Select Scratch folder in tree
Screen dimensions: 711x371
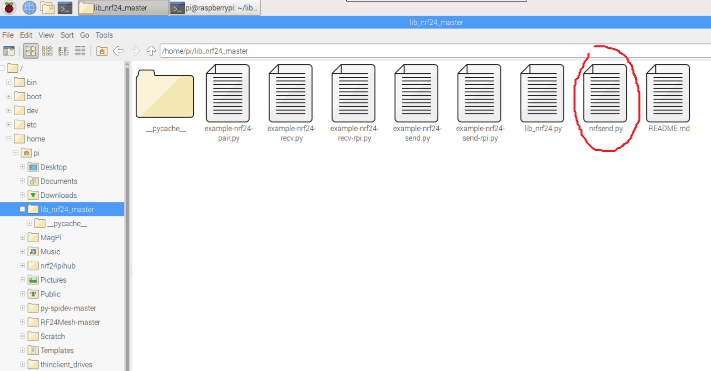(47, 336)
